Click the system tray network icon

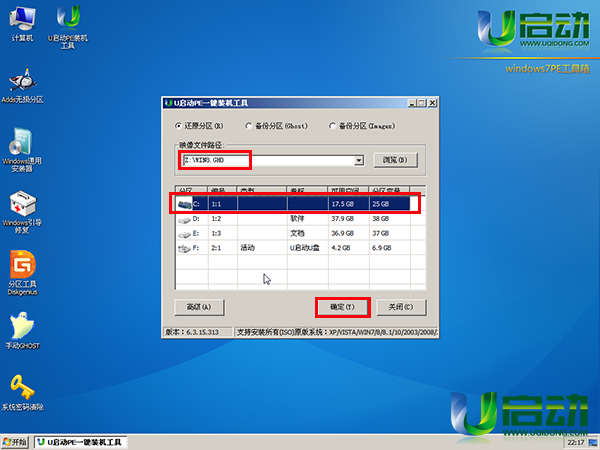click(x=593, y=443)
